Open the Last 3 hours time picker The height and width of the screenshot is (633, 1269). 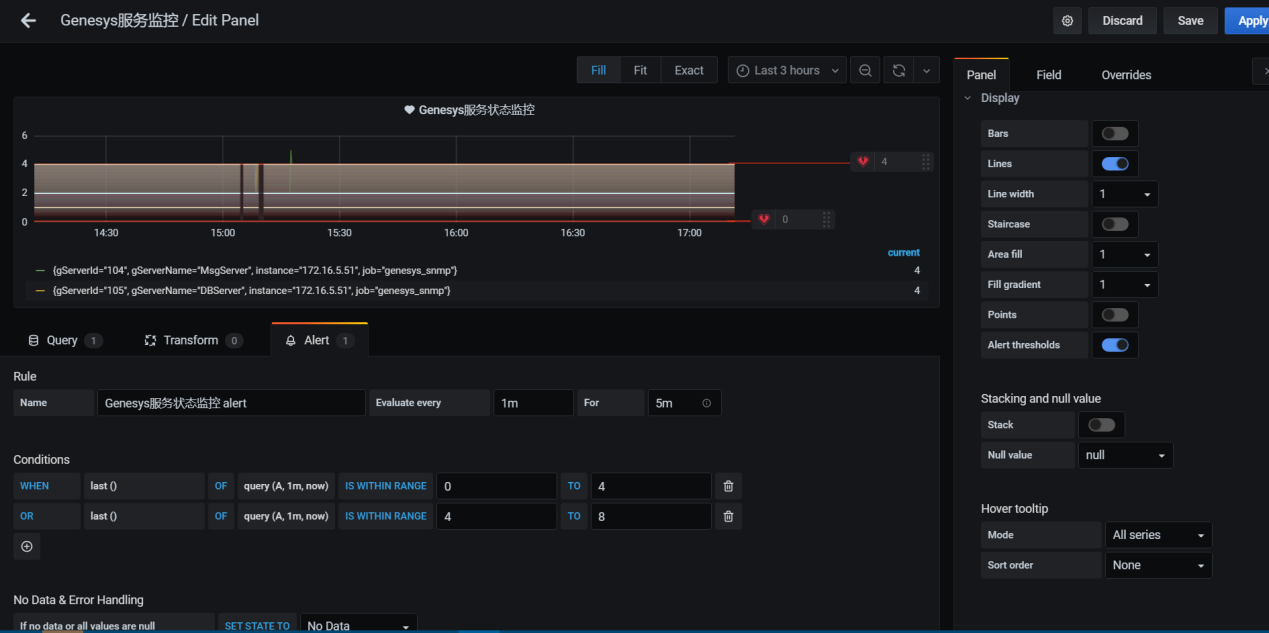[788, 70]
